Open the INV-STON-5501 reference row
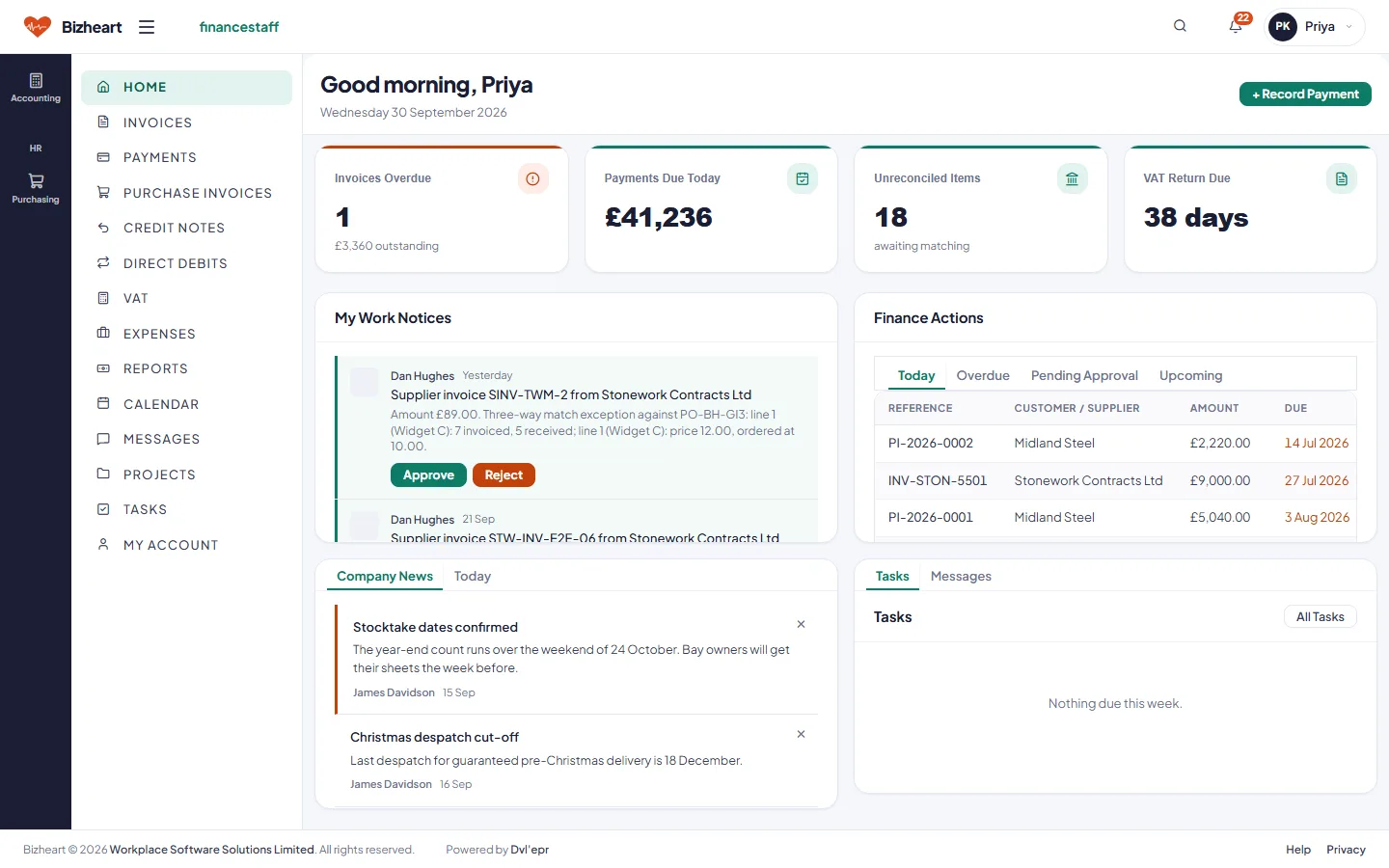The width and height of the screenshot is (1389, 868). tap(1115, 480)
